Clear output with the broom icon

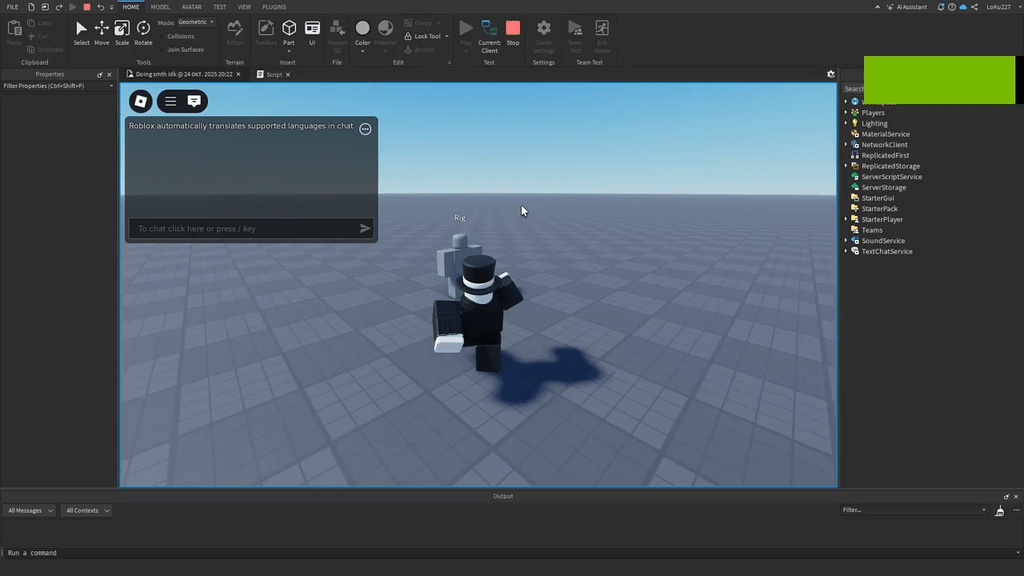point(1000,511)
